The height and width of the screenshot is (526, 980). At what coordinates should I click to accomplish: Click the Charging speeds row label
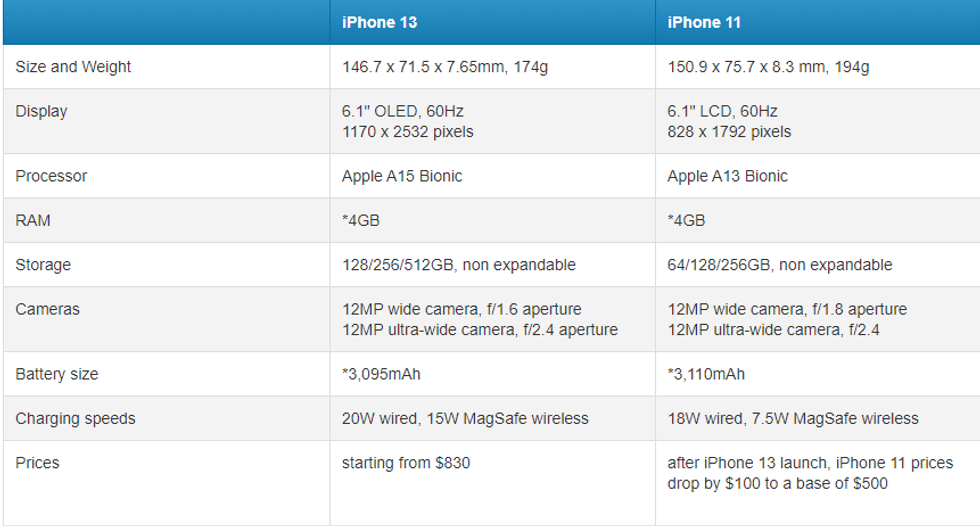point(75,418)
